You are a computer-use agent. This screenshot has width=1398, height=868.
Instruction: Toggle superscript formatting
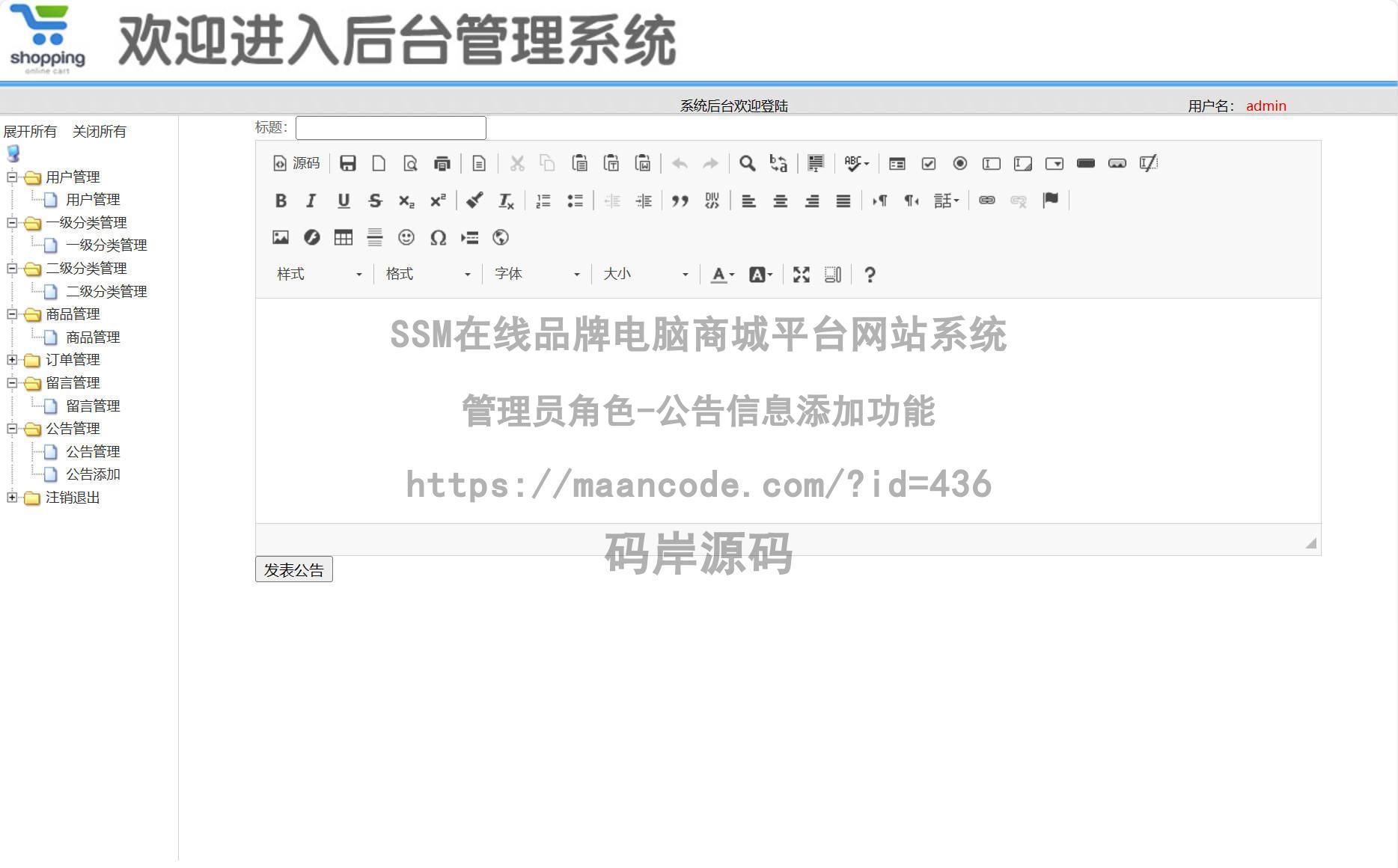[438, 201]
